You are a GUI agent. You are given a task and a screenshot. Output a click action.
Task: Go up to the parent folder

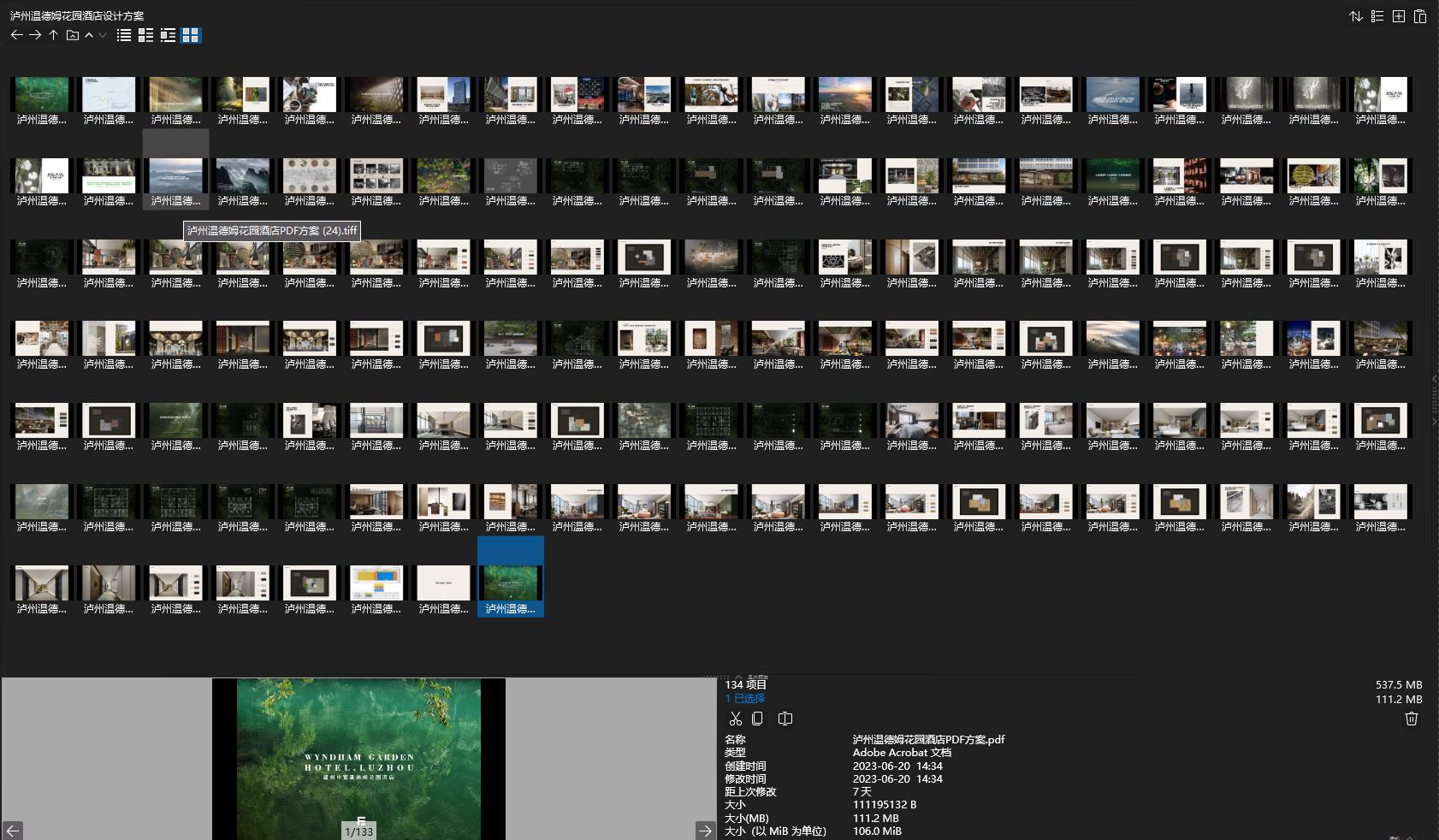point(53,35)
